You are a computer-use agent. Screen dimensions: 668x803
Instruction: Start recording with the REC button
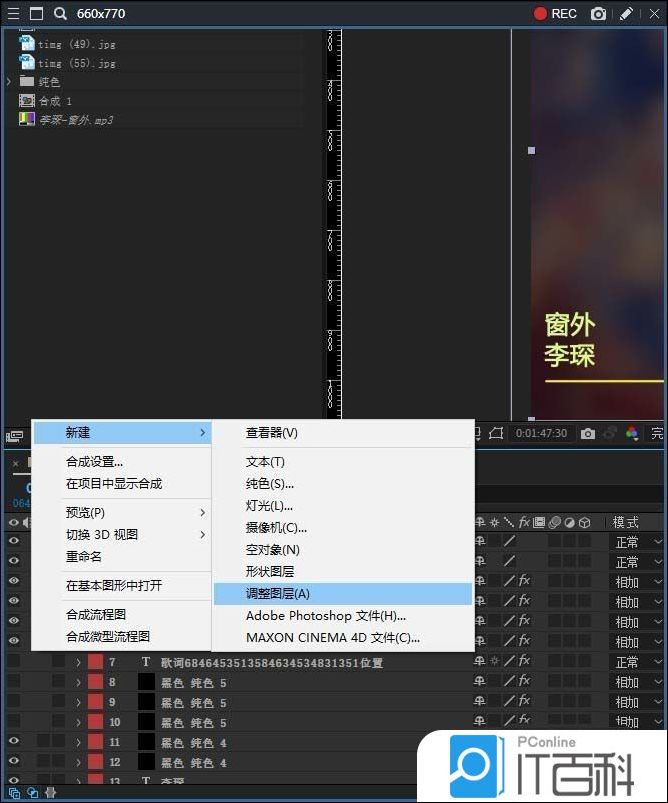[555, 13]
